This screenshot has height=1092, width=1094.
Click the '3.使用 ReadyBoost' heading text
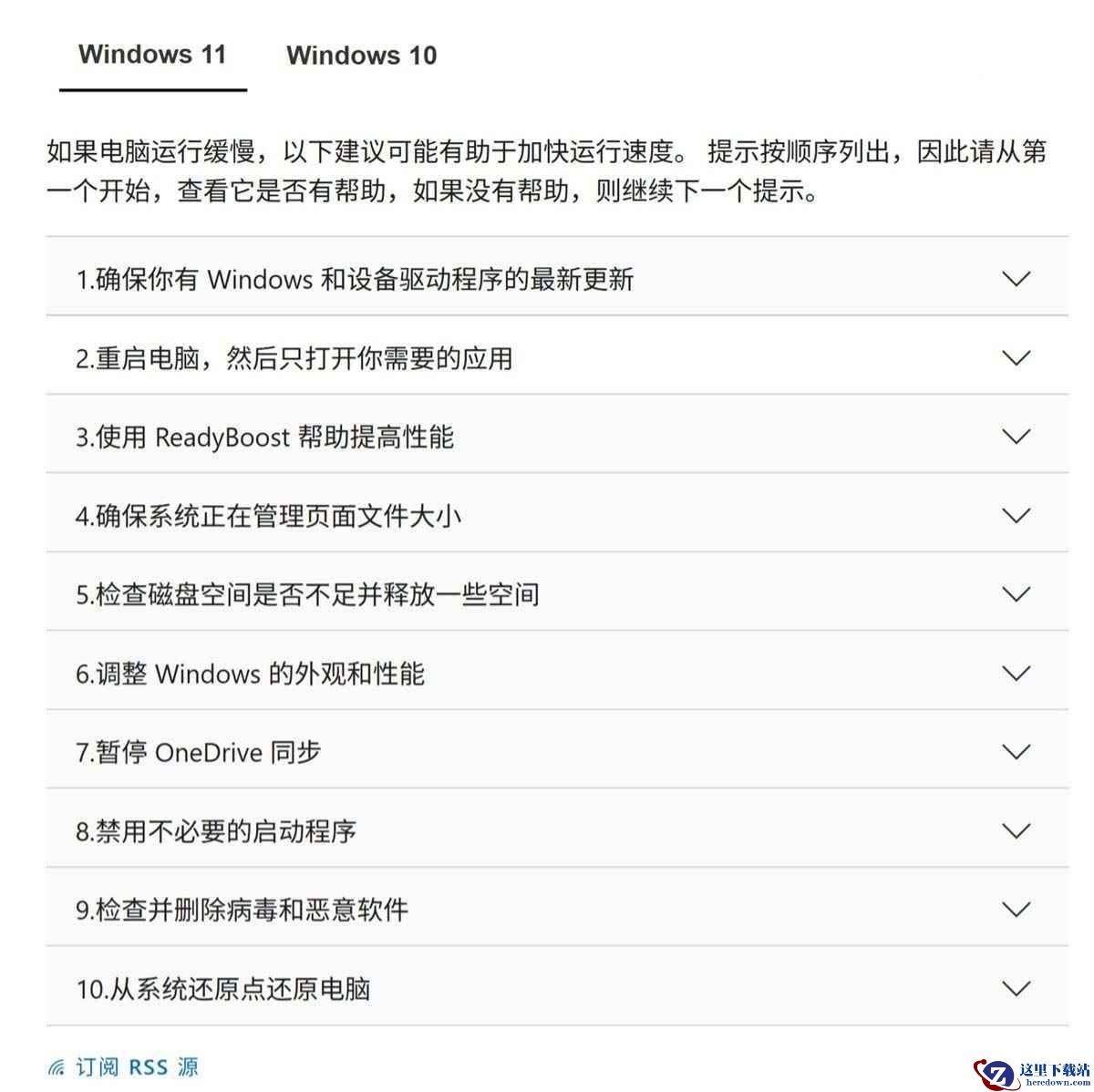(x=182, y=438)
